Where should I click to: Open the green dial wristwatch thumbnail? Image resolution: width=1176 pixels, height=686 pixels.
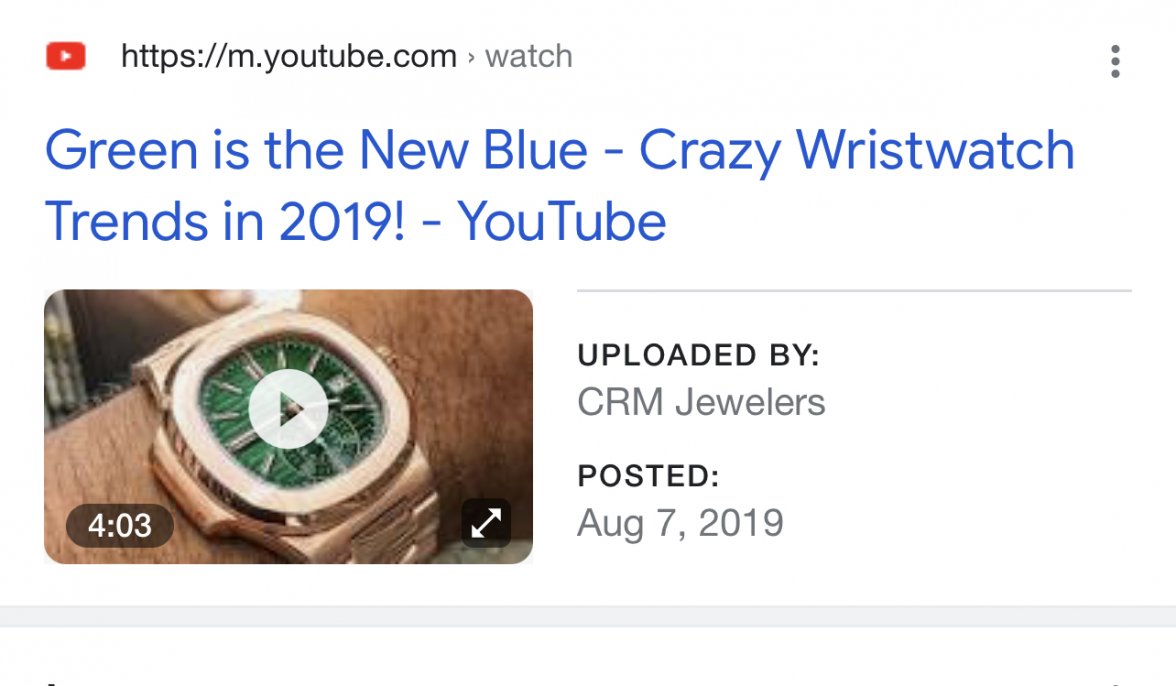point(289,427)
